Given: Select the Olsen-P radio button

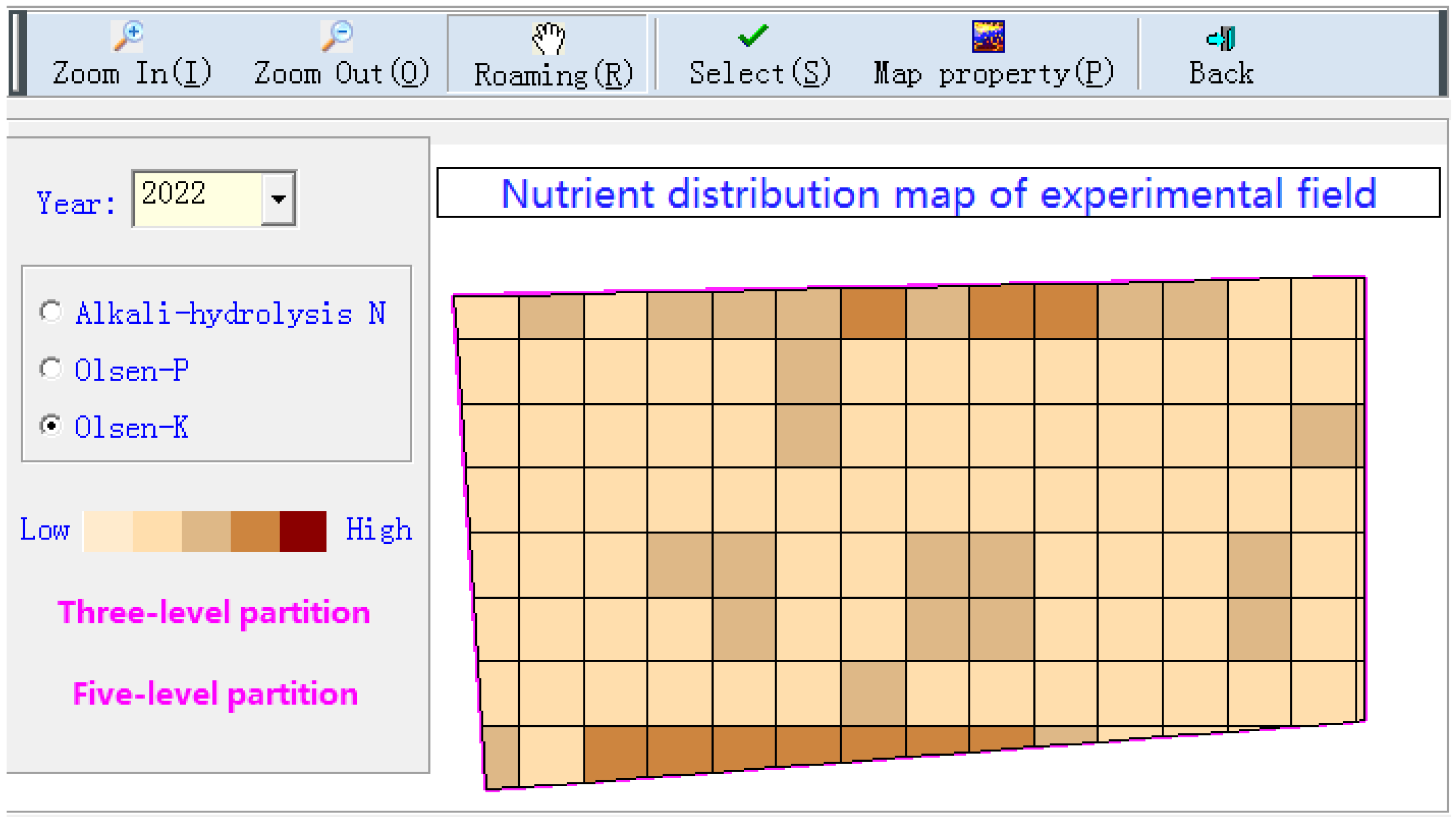Looking at the screenshot, I should click(x=51, y=369).
